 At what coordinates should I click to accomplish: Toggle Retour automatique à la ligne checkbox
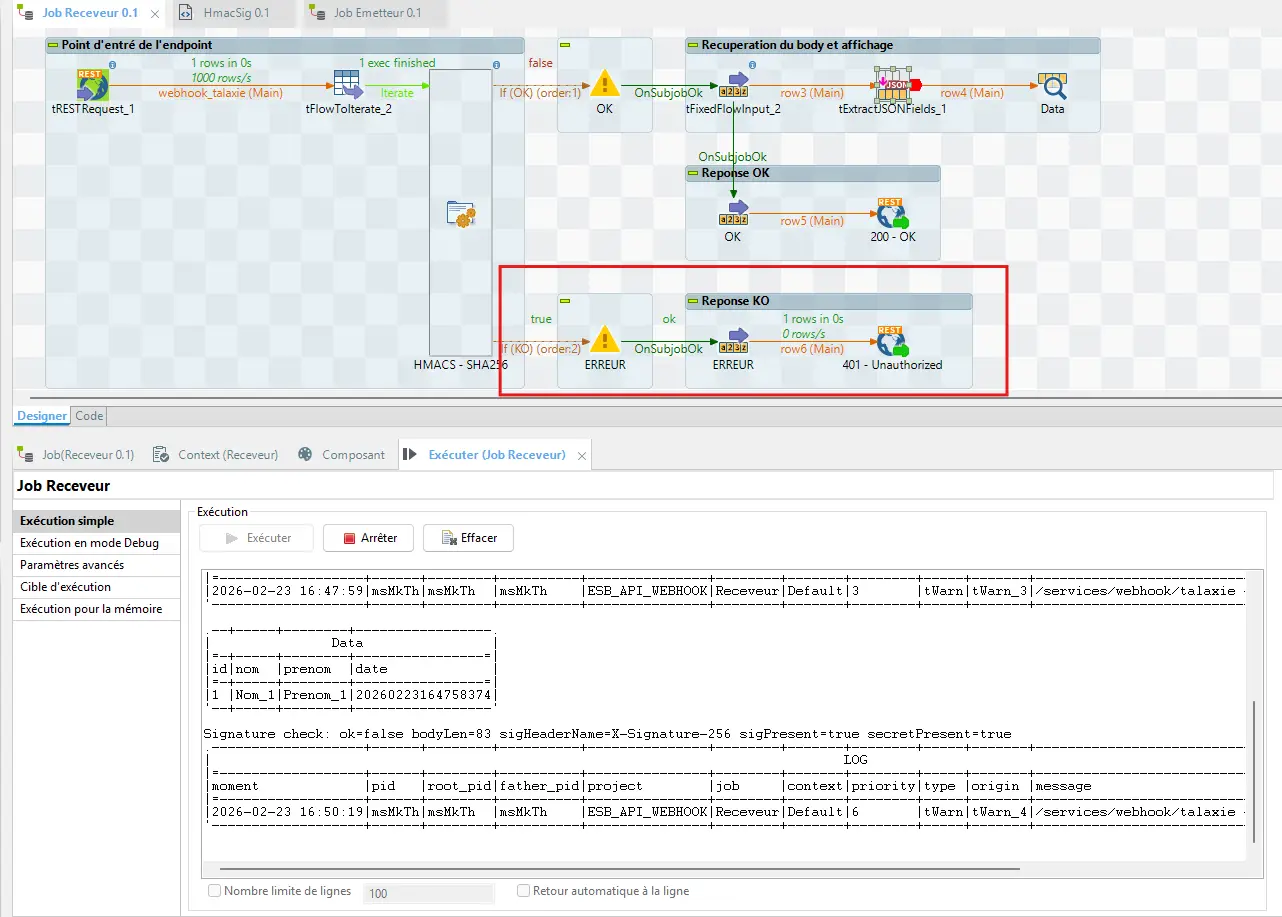(x=523, y=891)
